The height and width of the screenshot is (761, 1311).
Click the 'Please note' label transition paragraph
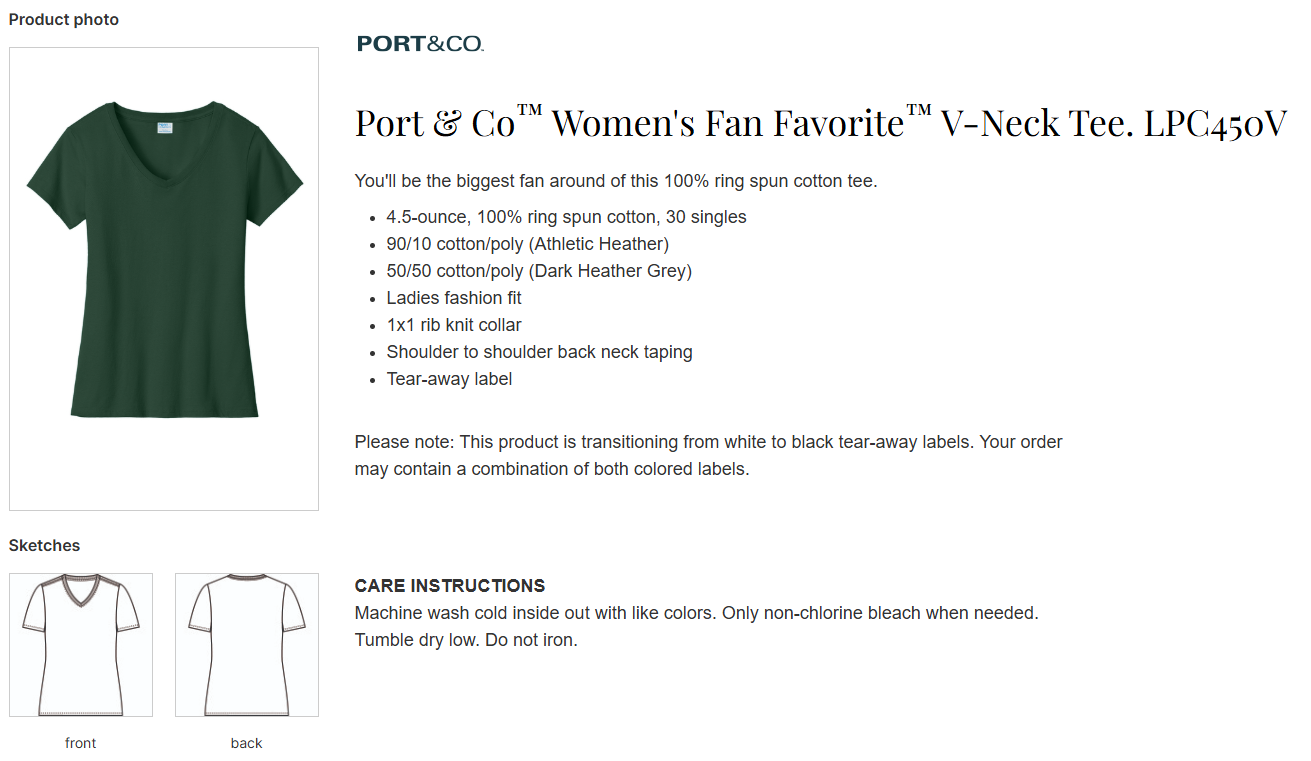(708, 455)
